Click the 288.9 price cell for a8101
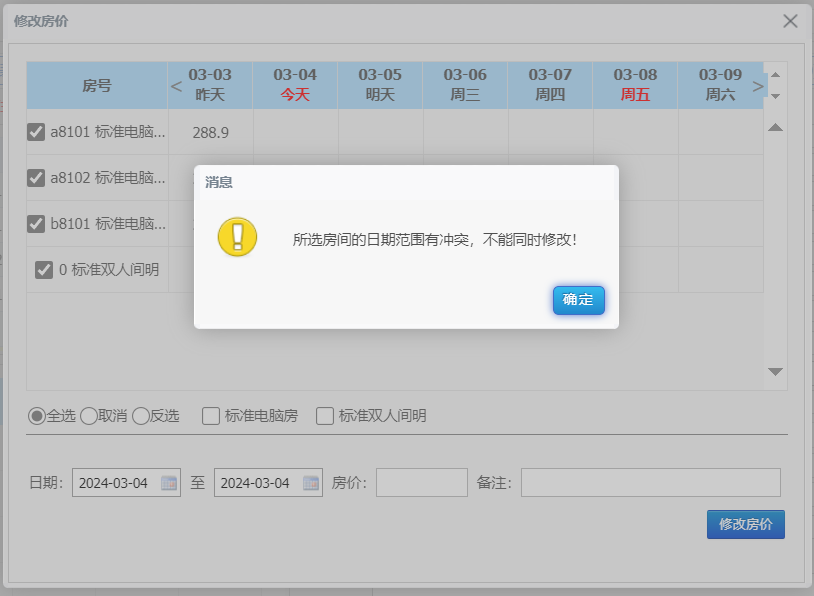 (x=210, y=132)
